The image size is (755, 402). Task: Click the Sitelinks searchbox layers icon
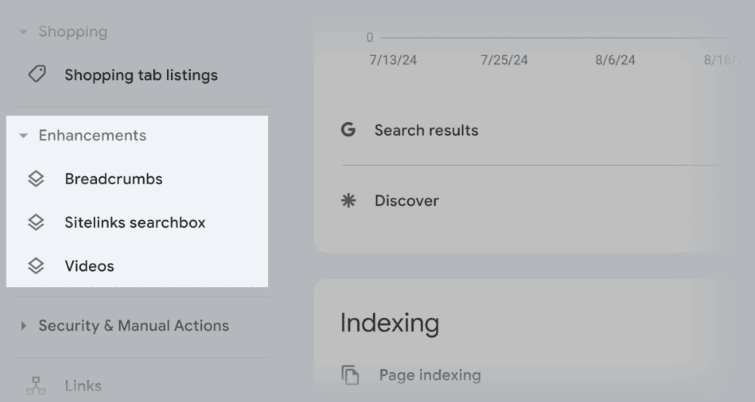(36, 222)
